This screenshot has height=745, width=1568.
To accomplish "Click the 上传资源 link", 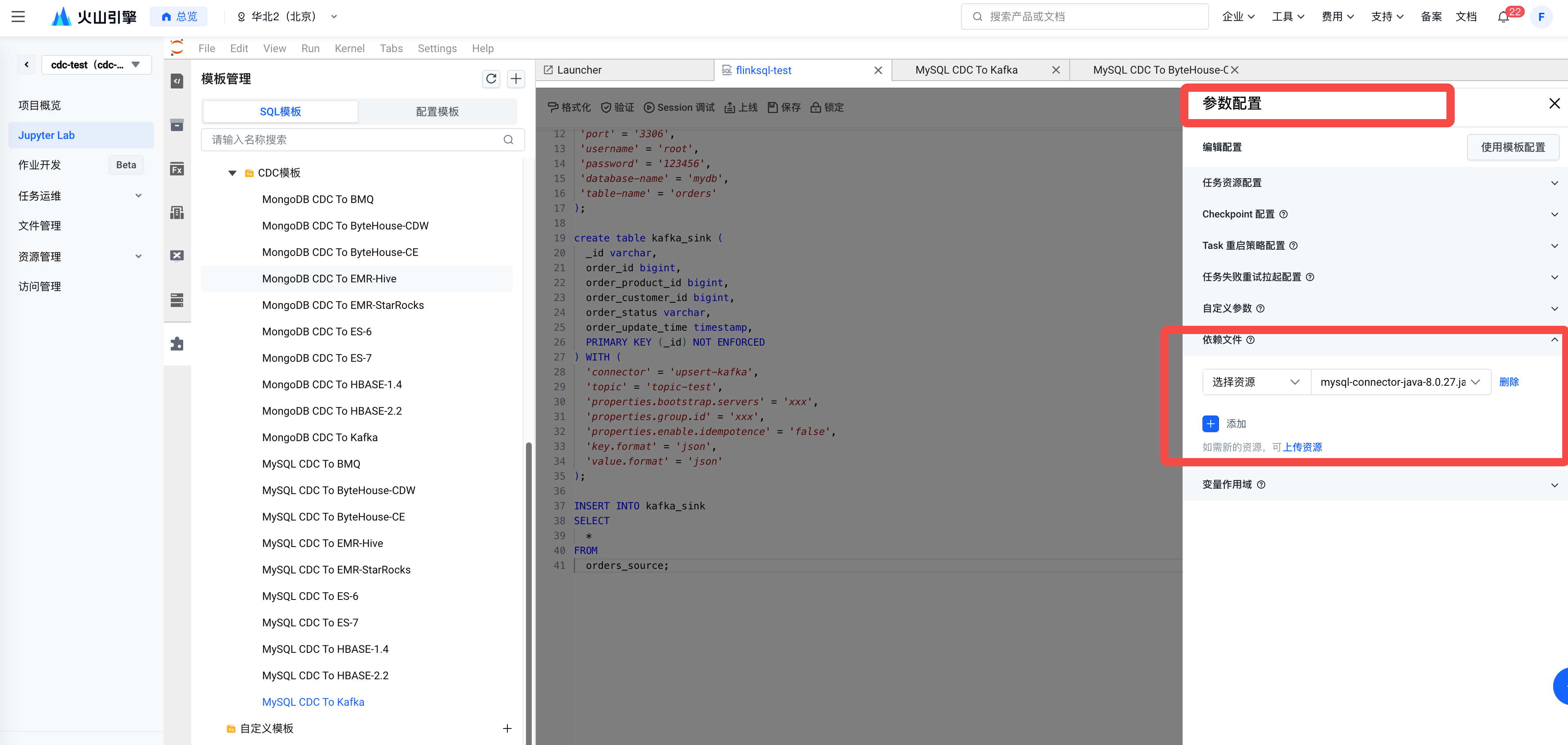I will (x=1302, y=447).
